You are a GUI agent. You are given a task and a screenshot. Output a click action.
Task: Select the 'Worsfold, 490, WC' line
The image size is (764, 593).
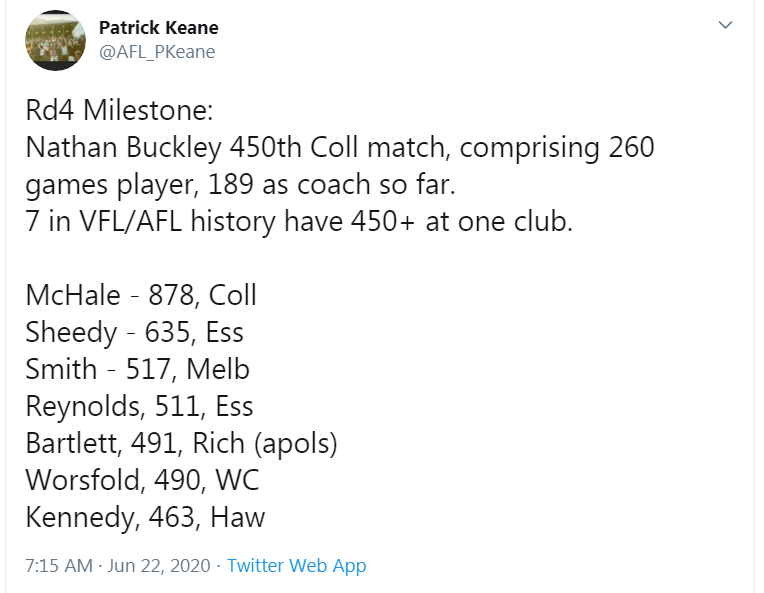point(142,480)
